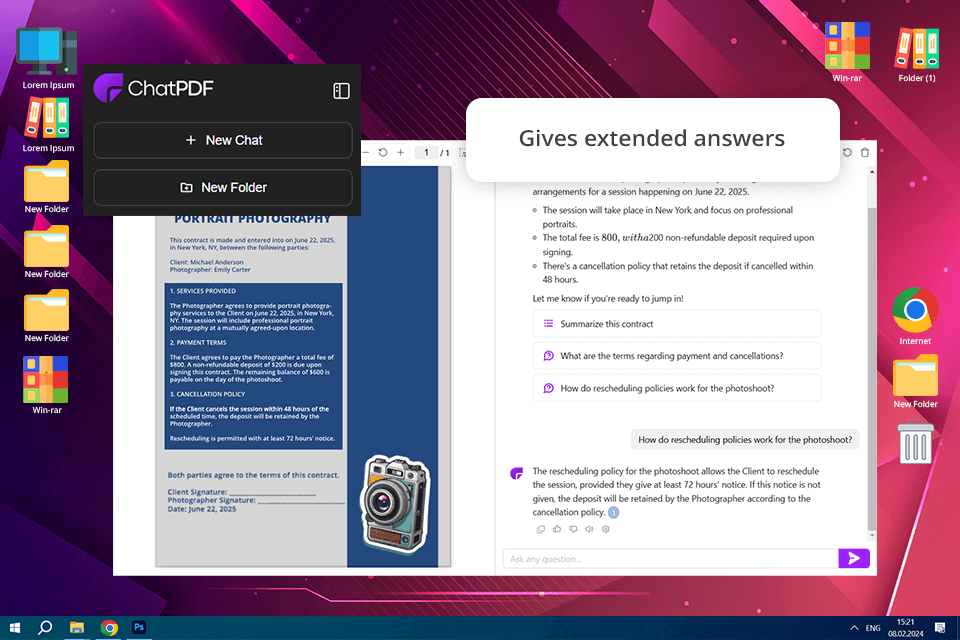The height and width of the screenshot is (640, 960).
Task: Open the Folder (1) desktop icon
Action: (x=917, y=55)
